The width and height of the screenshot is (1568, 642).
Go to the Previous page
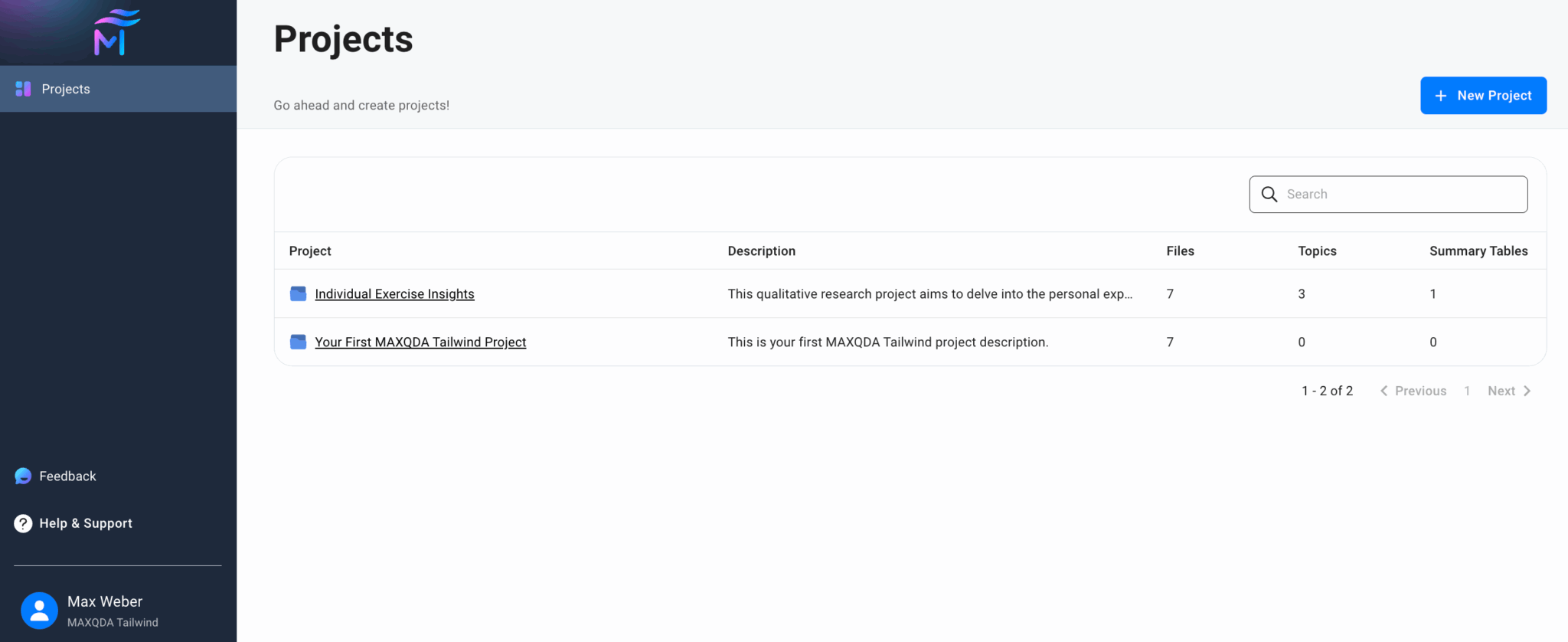point(1413,391)
